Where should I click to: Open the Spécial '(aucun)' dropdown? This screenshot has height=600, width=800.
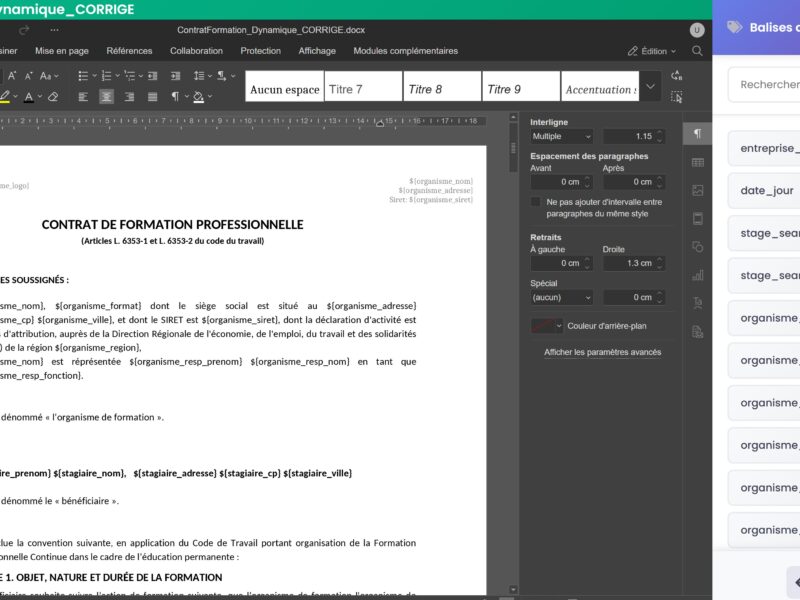[x=562, y=297]
